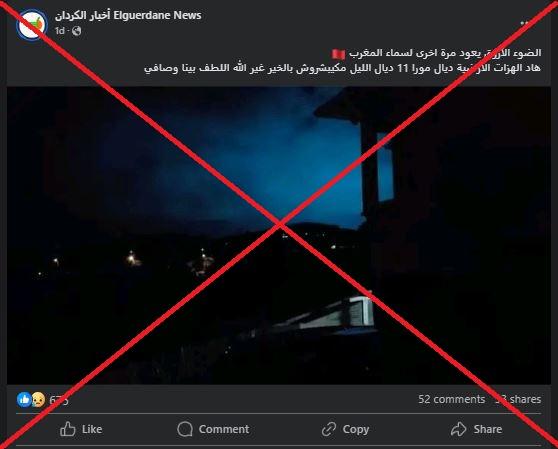Open the 52 comments link
The height and width of the screenshot is (449, 558).
click(x=452, y=399)
